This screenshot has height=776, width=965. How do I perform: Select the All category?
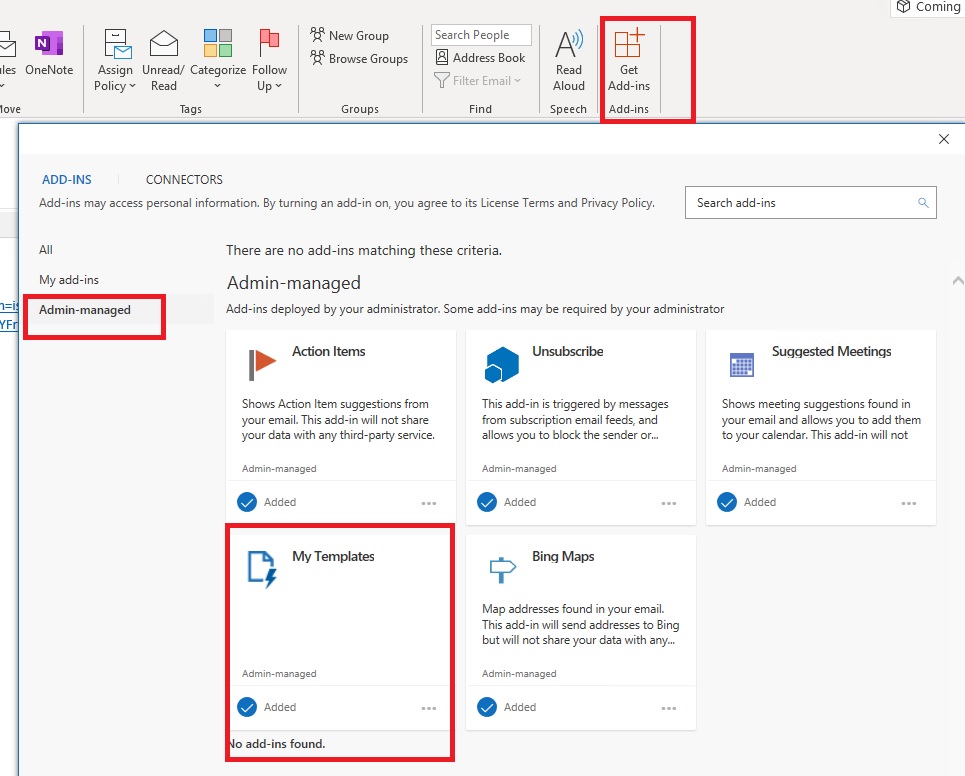tap(46, 250)
